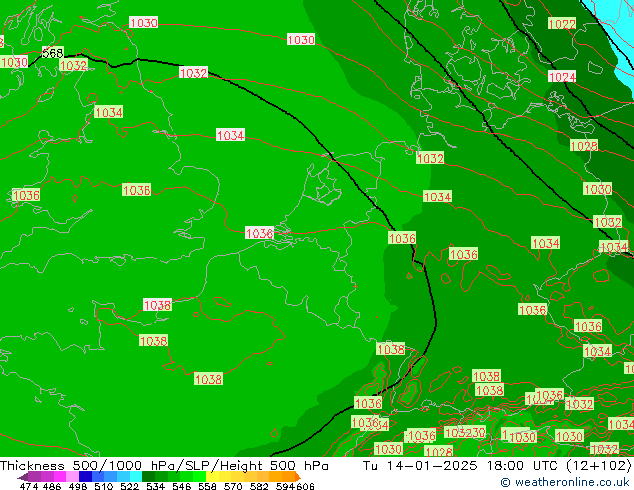The width and height of the screenshot is (634, 490).
Task: Click the magenta legend swatch
Action: pos(59,476)
